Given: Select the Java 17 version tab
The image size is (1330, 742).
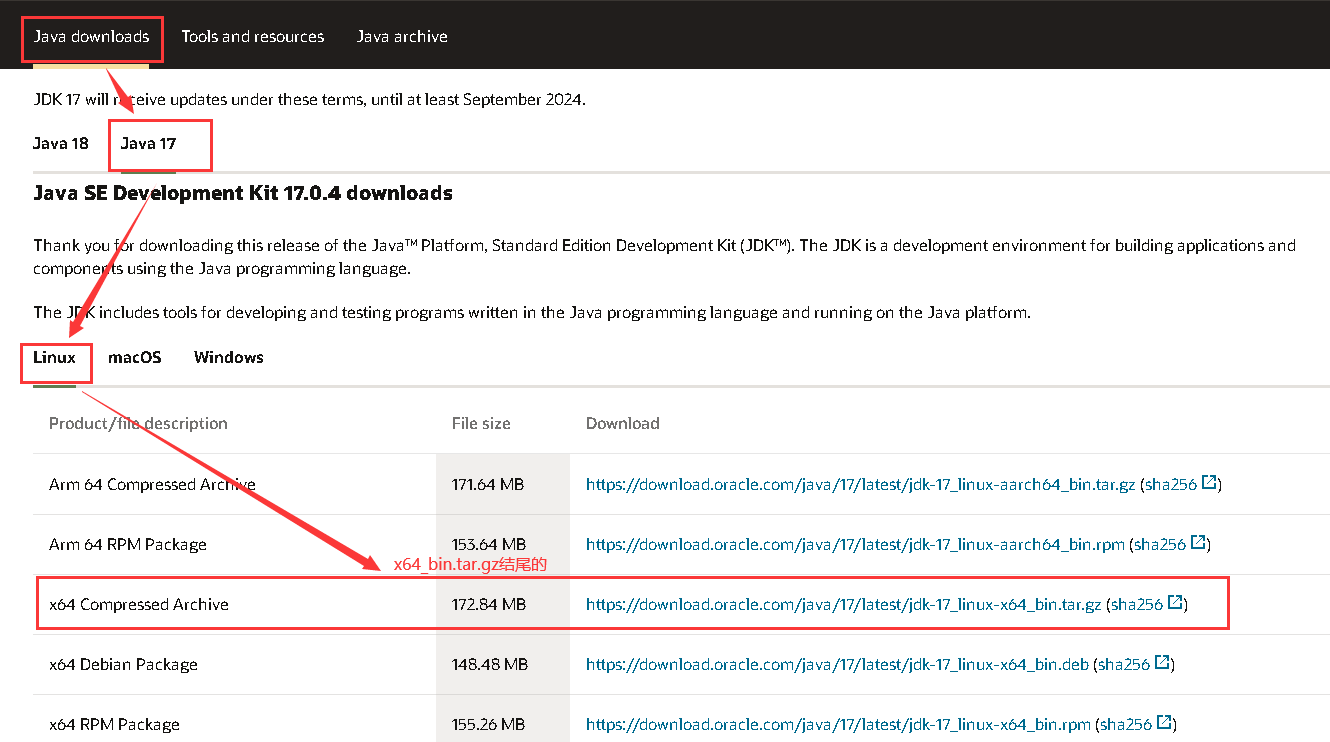Looking at the screenshot, I should coord(148,143).
